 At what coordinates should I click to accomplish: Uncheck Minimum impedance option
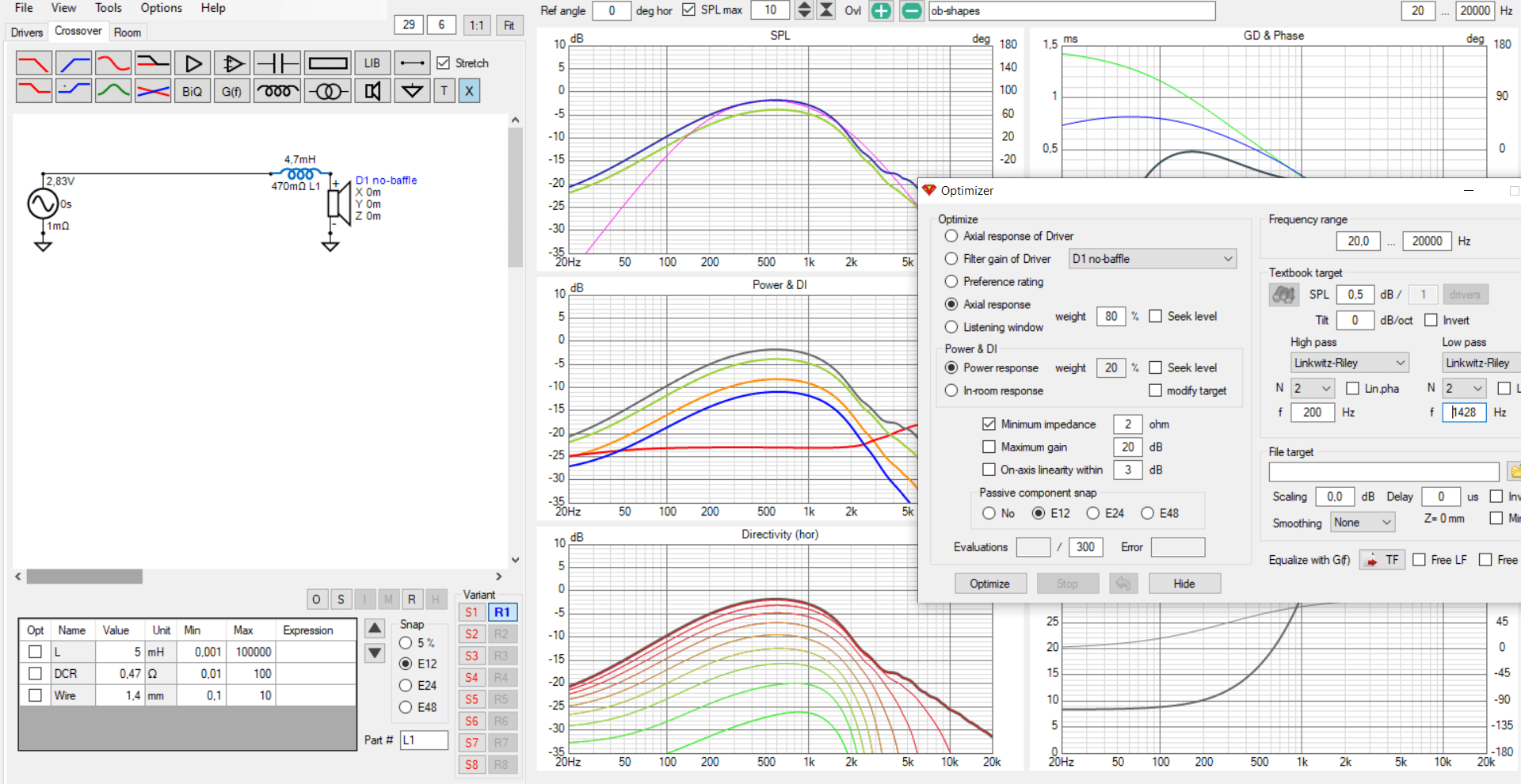(x=989, y=424)
